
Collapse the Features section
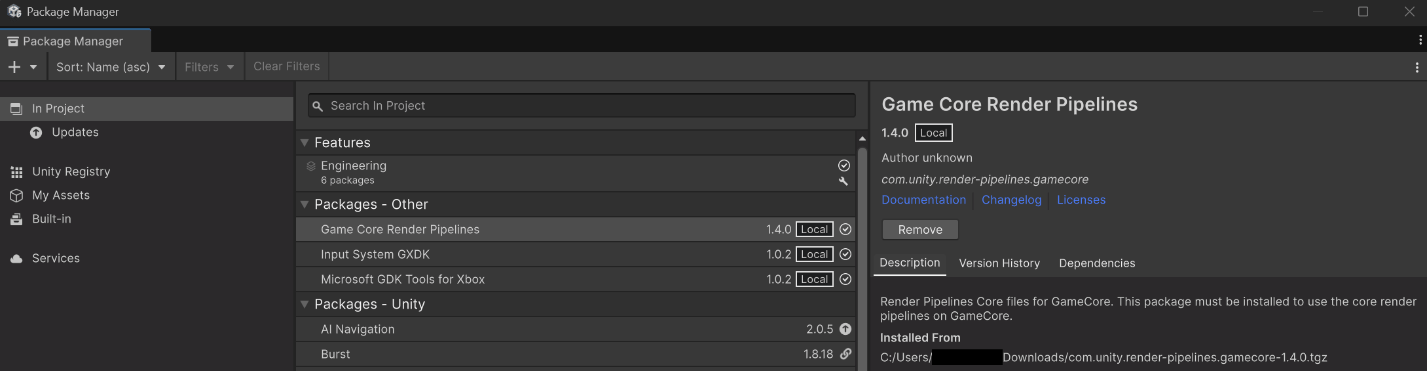[305, 143]
